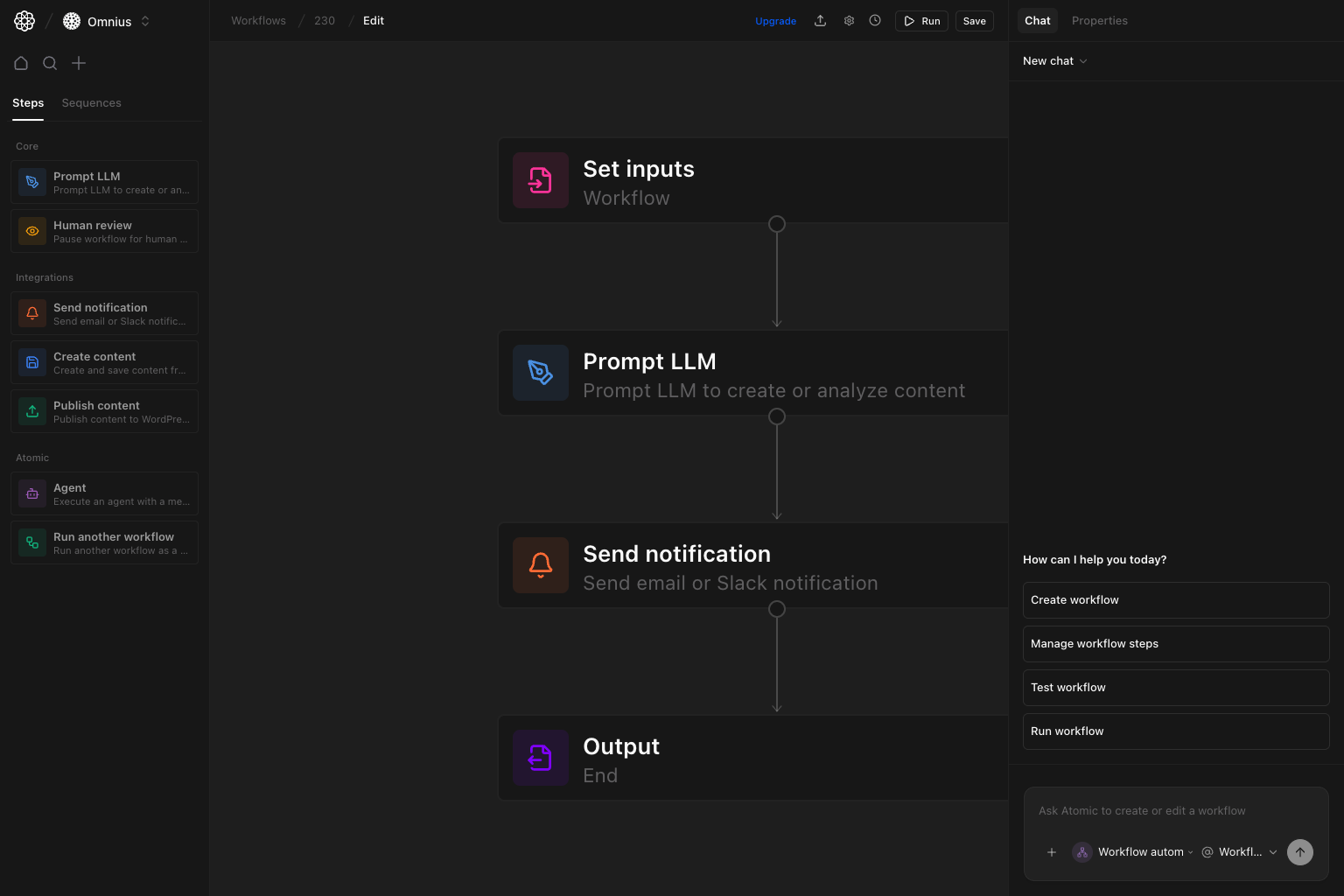Click the export/share icon in toolbar
The image size is (1344, 896).
pyautogui.click(x=821, y=20)
